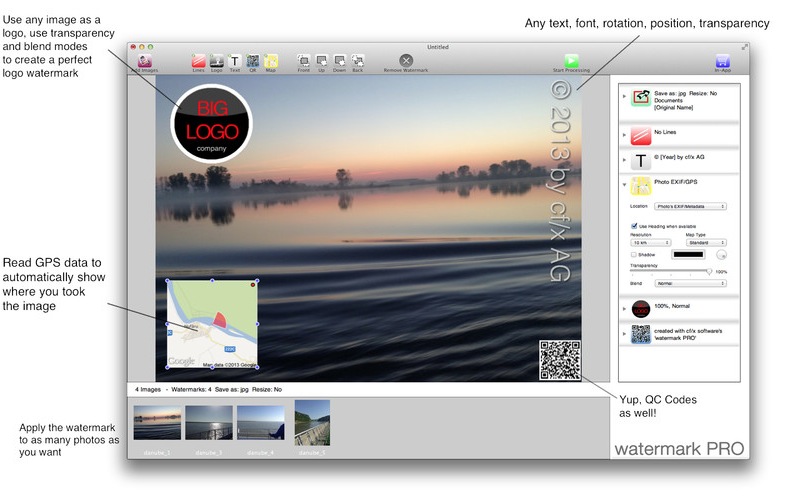Add a Logo watermark from the toolbar
This screenshot has width=791, height=498.
pyautogui.click(x=216, y=62)
